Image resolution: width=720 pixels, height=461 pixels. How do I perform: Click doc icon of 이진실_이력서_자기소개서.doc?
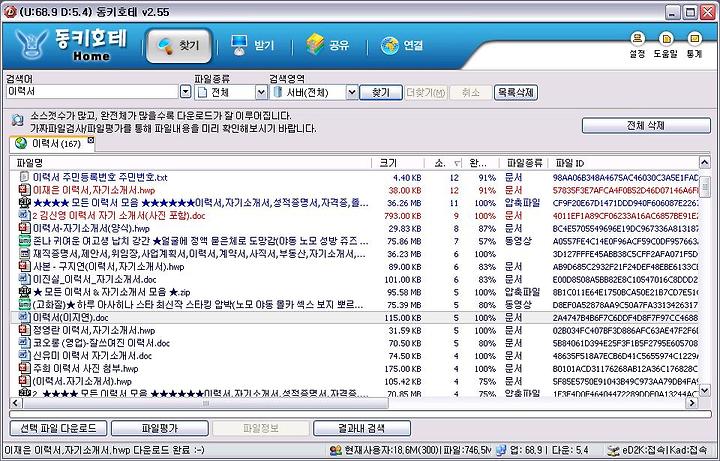pyautogui.click(x=24, y=279)
